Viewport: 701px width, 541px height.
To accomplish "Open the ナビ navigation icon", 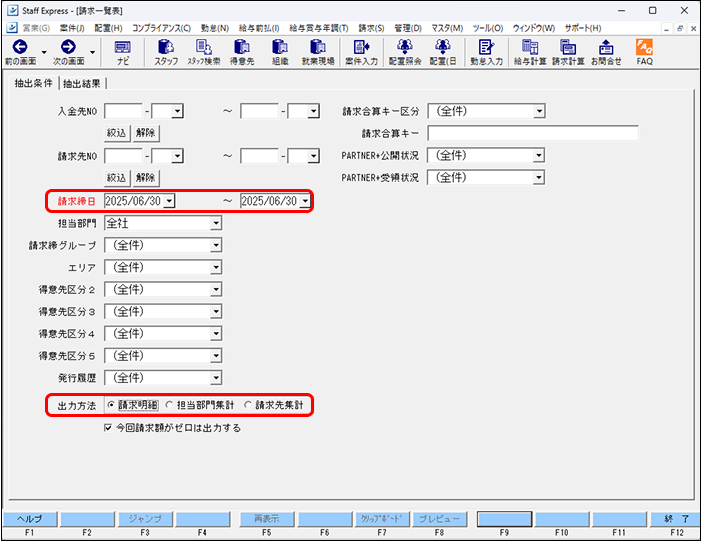I will point(122,52).
